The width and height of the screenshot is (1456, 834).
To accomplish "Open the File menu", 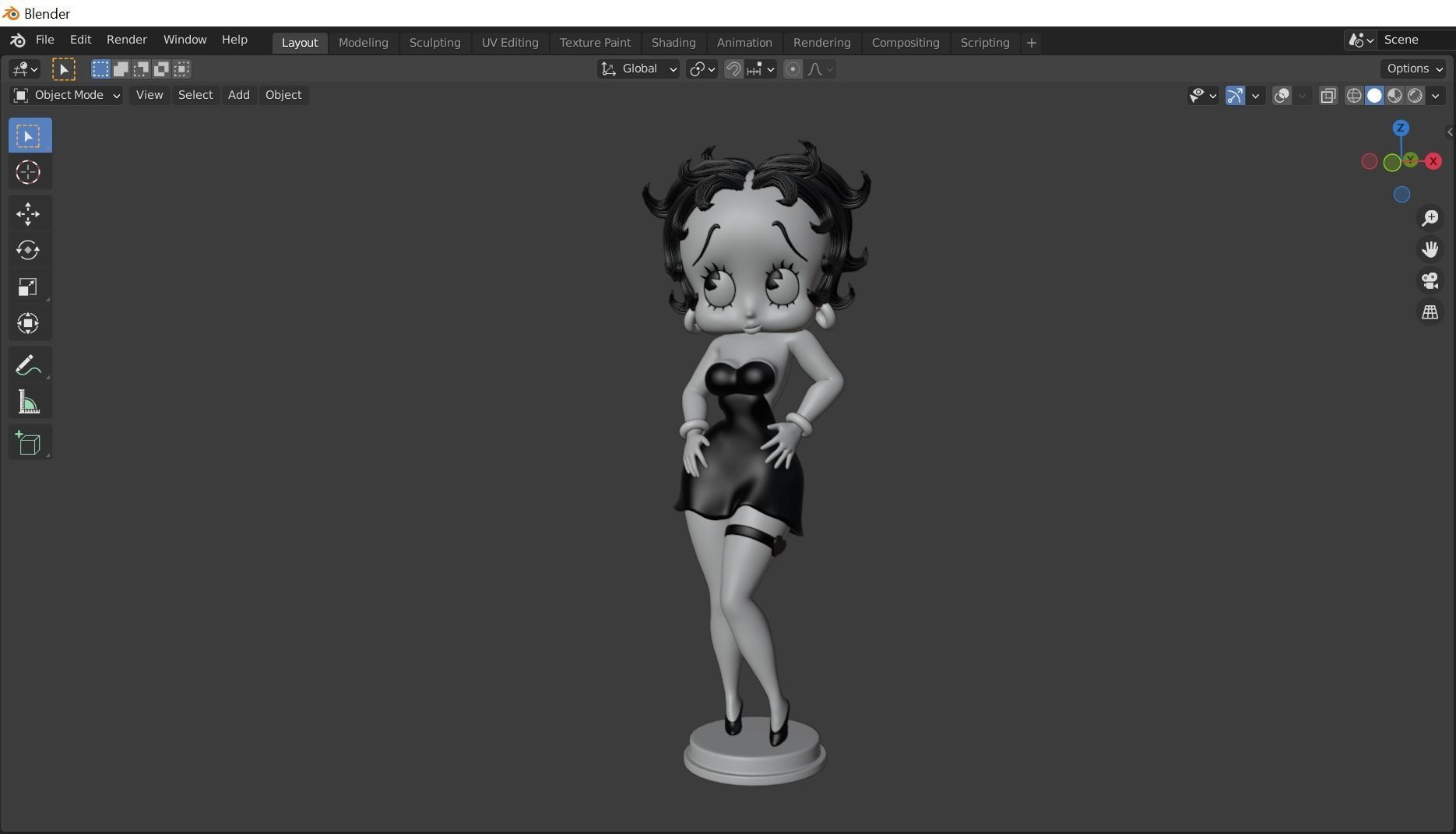I will (44, 40).
